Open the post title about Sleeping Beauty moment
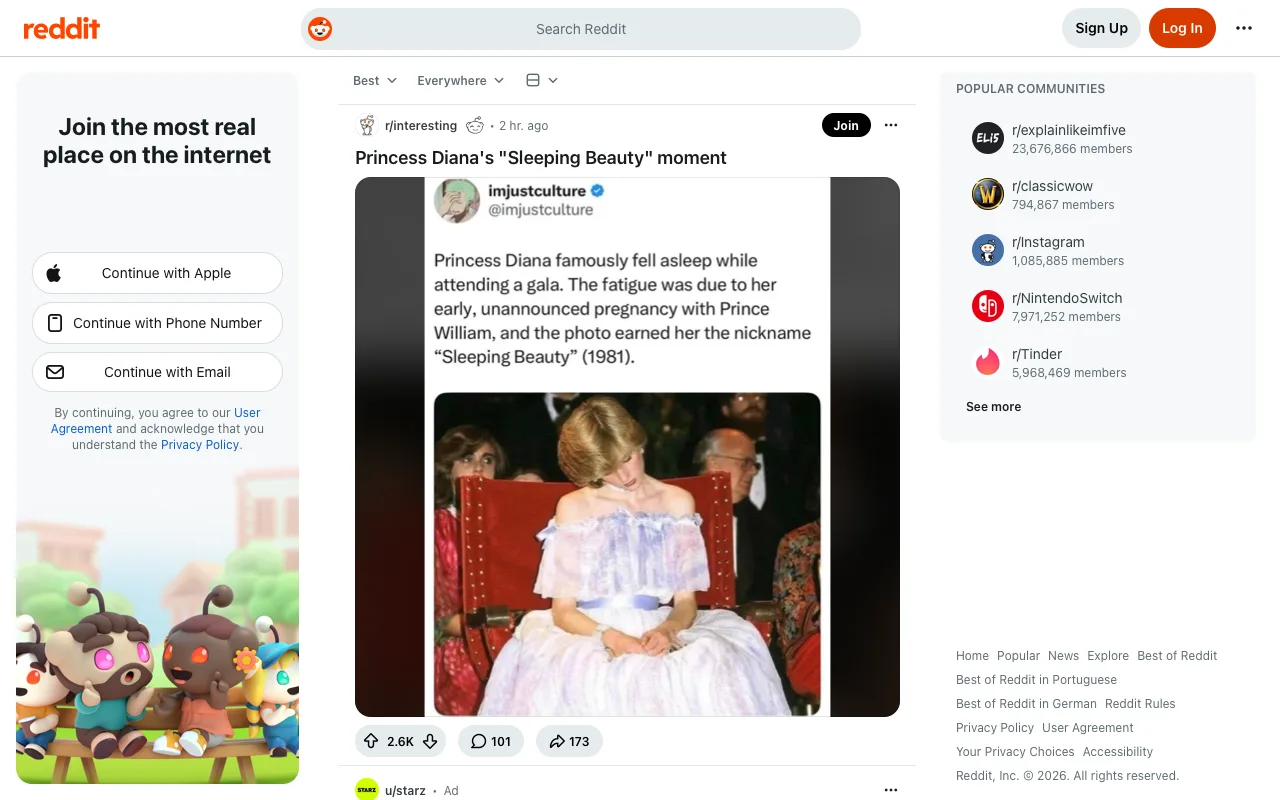This screenshot has width=1280, height=800. pos(541,158)
